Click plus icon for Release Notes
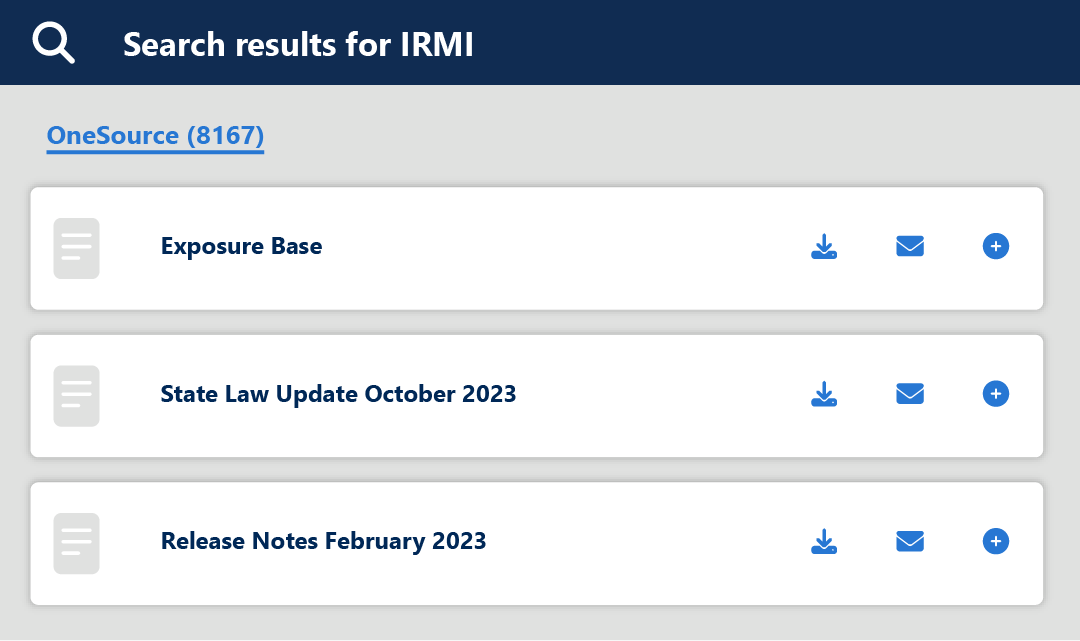The image size is (1080, 641). pos(996,542)
